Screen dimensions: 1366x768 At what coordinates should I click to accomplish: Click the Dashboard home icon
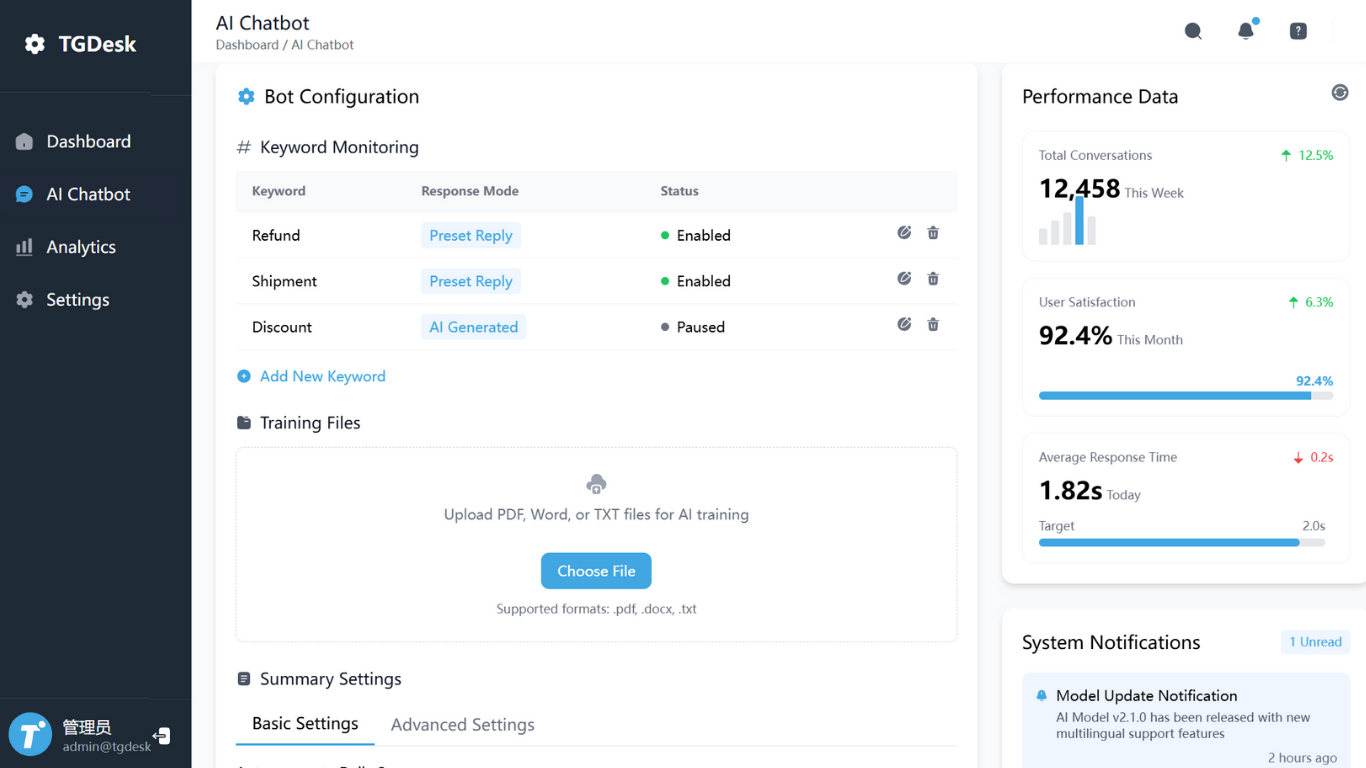(25, 142)
